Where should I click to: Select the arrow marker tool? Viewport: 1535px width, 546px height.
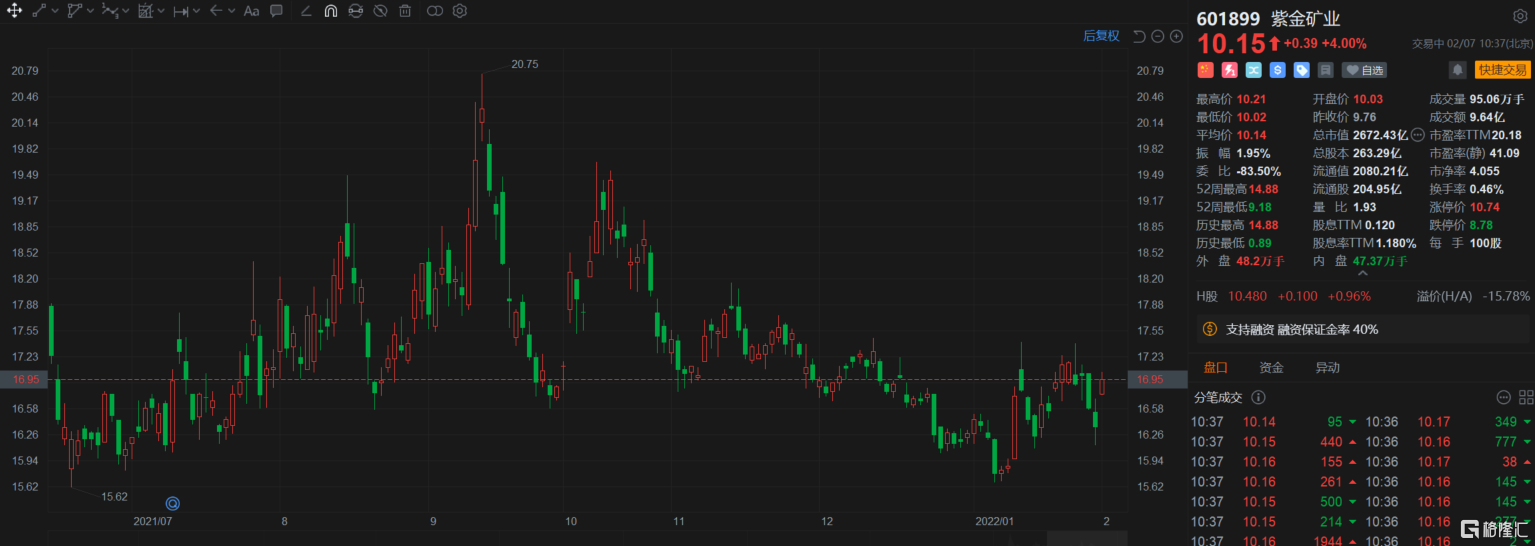pos(216,11)
